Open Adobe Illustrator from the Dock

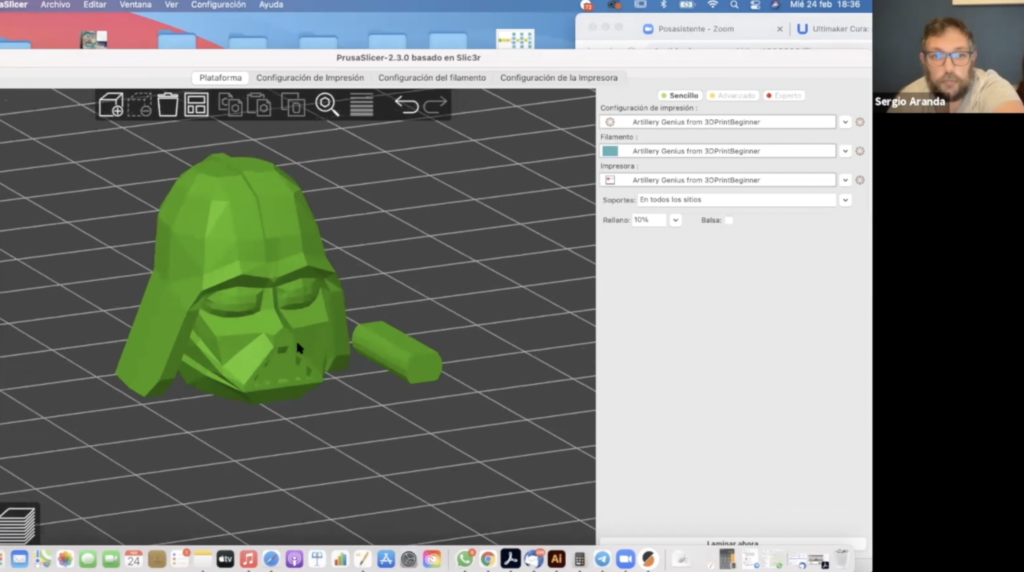pyautogui.click(x=556, y=559)
